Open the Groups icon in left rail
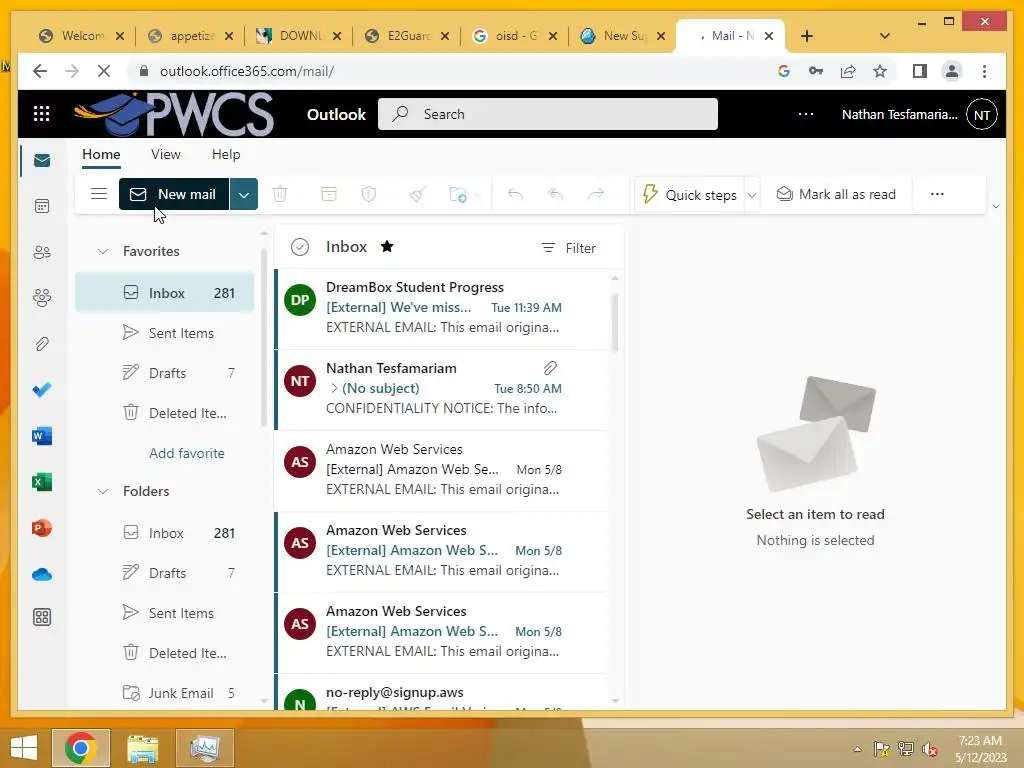This screenshot has height=768, width=1024. [x=42, y=298]
